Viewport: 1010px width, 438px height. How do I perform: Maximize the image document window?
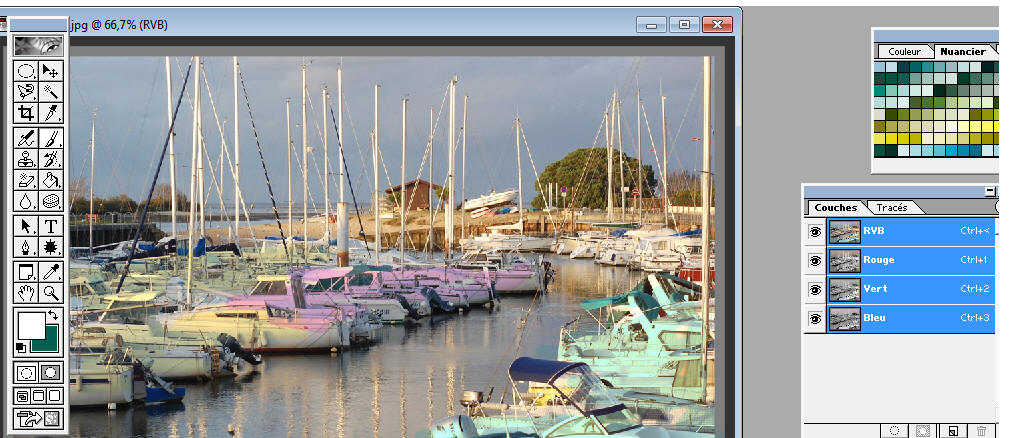(x=684, y=24)
